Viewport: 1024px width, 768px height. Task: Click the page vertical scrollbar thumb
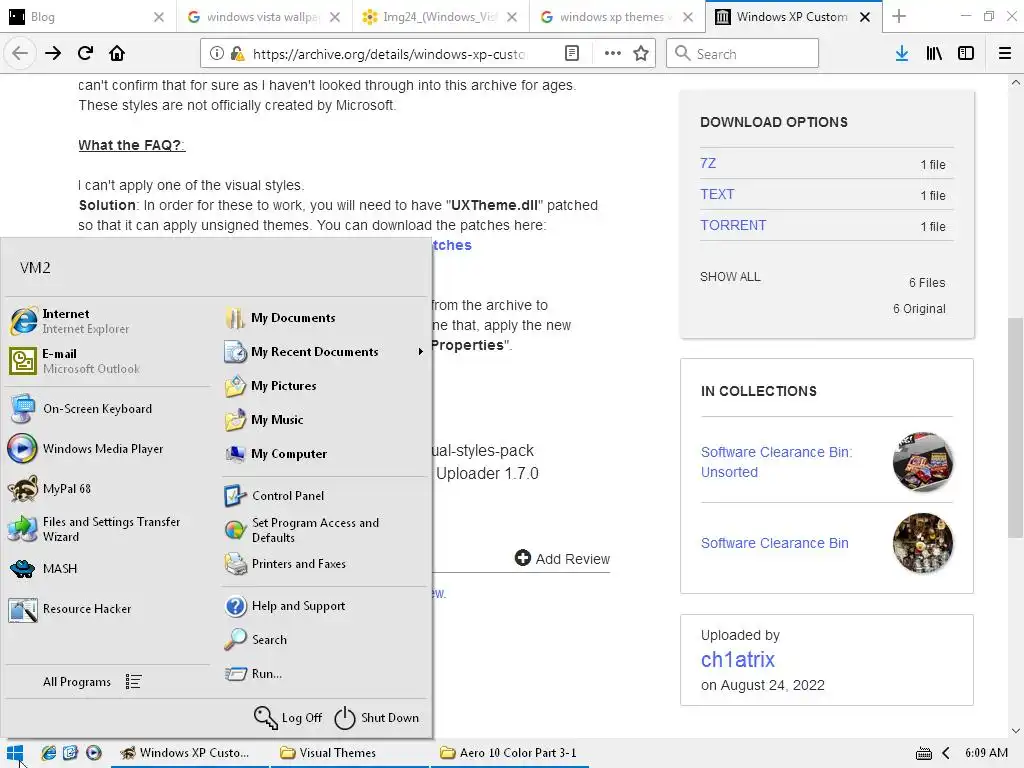pyautogui.click(x=1015, y=428)
